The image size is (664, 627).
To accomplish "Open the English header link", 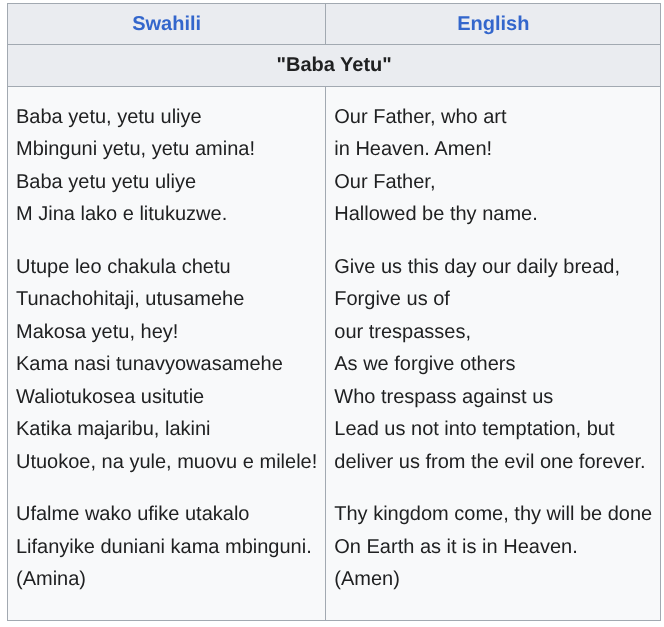I will click(493, 23).
